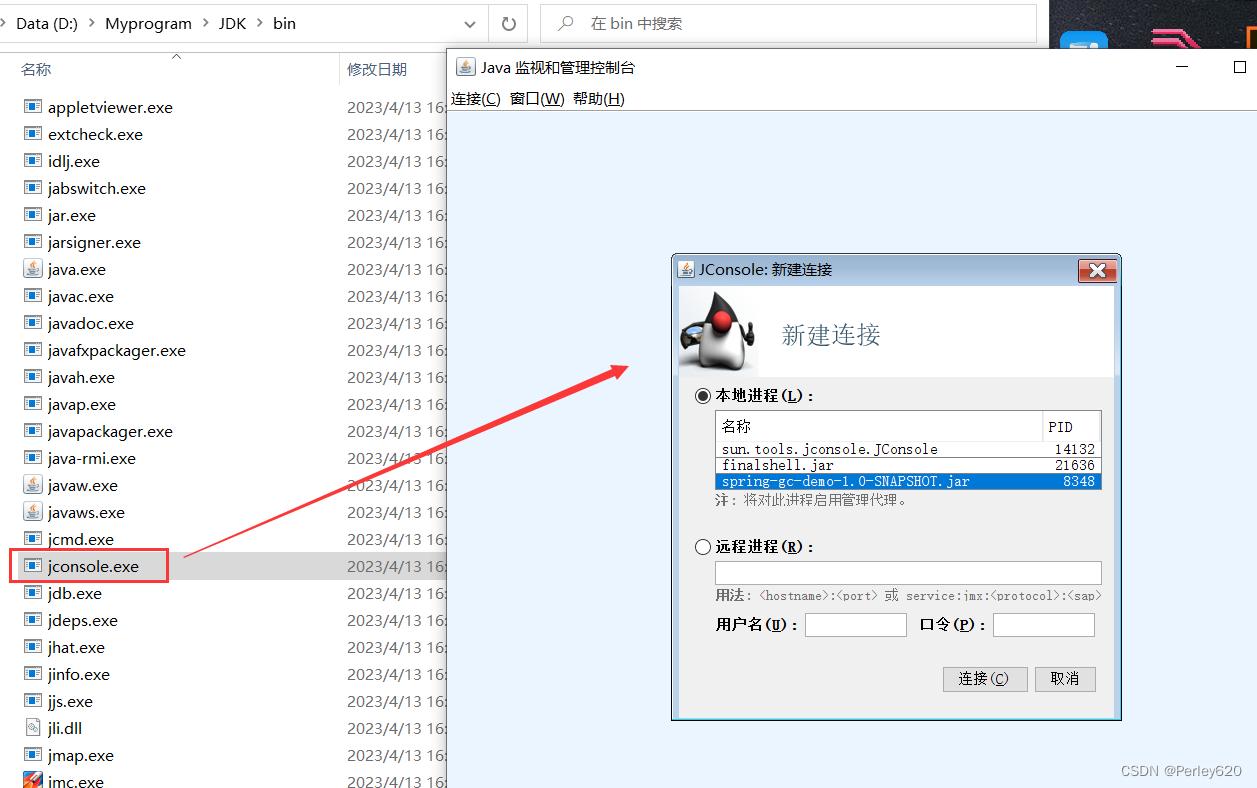Screen dimensions: 1257x788
Task: Click the 取消 button
Action: [x=1065, y=679]
